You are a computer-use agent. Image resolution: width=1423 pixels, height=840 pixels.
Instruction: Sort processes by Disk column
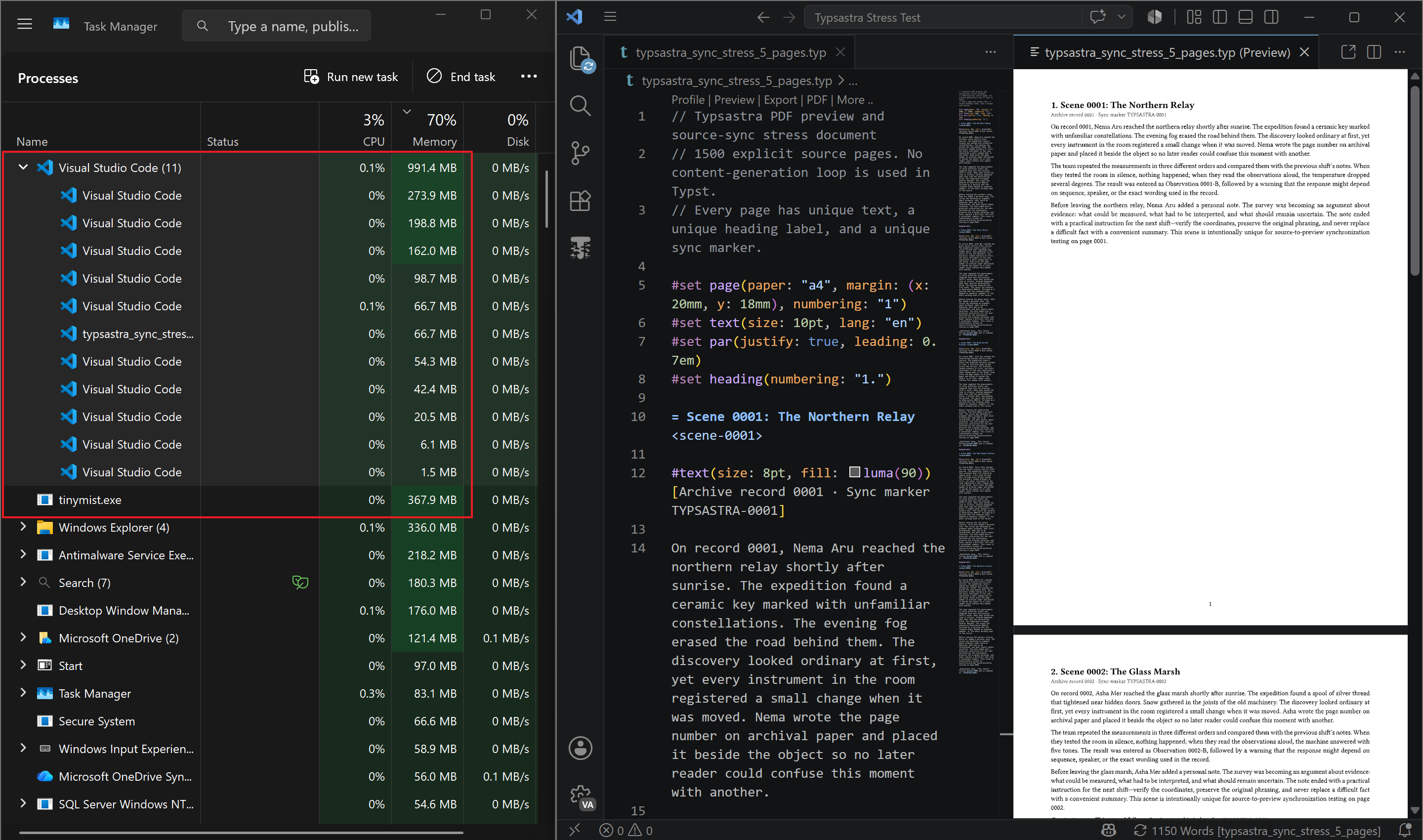pyautogui.click(x=501, y=129)
